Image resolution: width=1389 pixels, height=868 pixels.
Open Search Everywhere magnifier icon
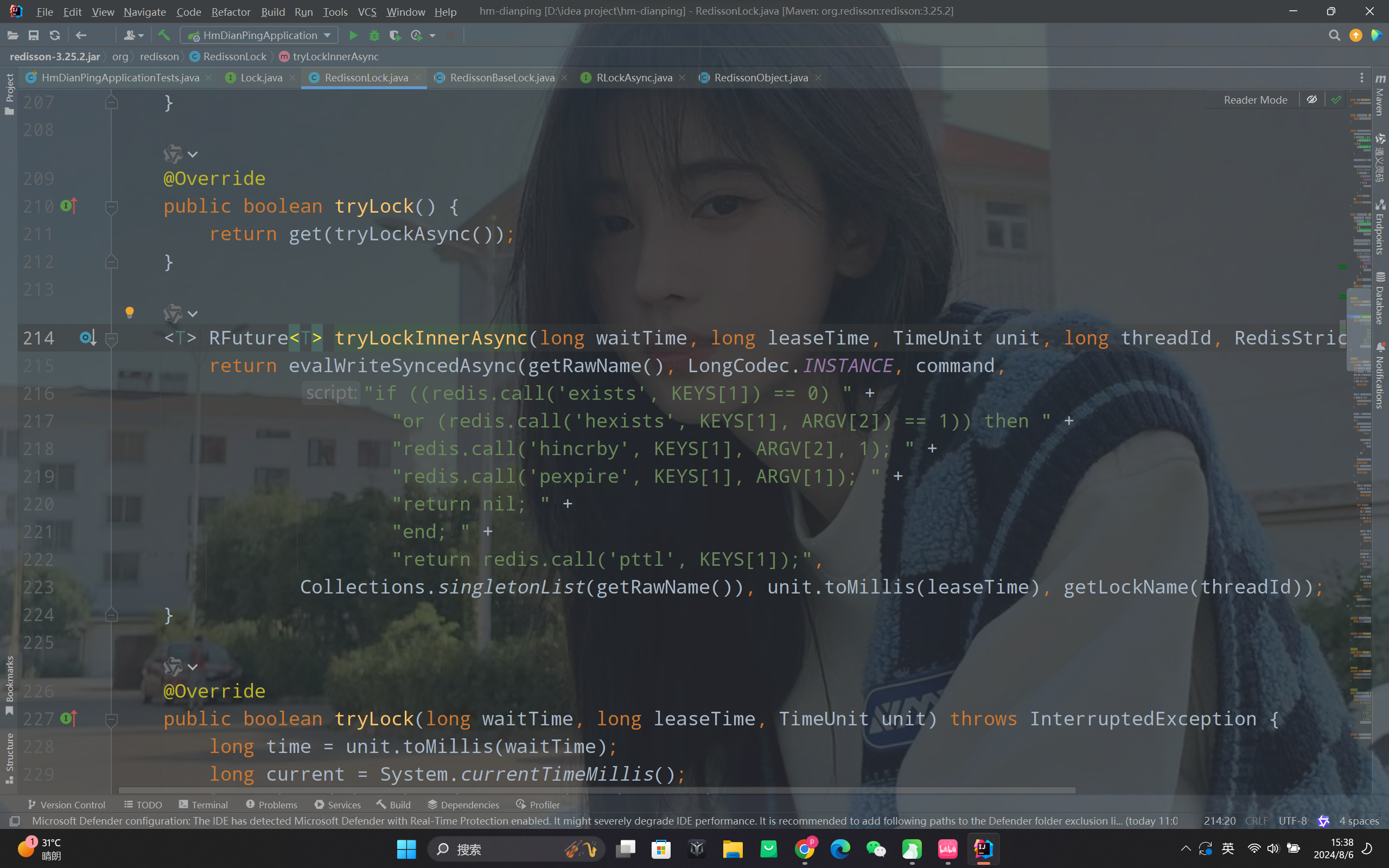point(1334,36)
